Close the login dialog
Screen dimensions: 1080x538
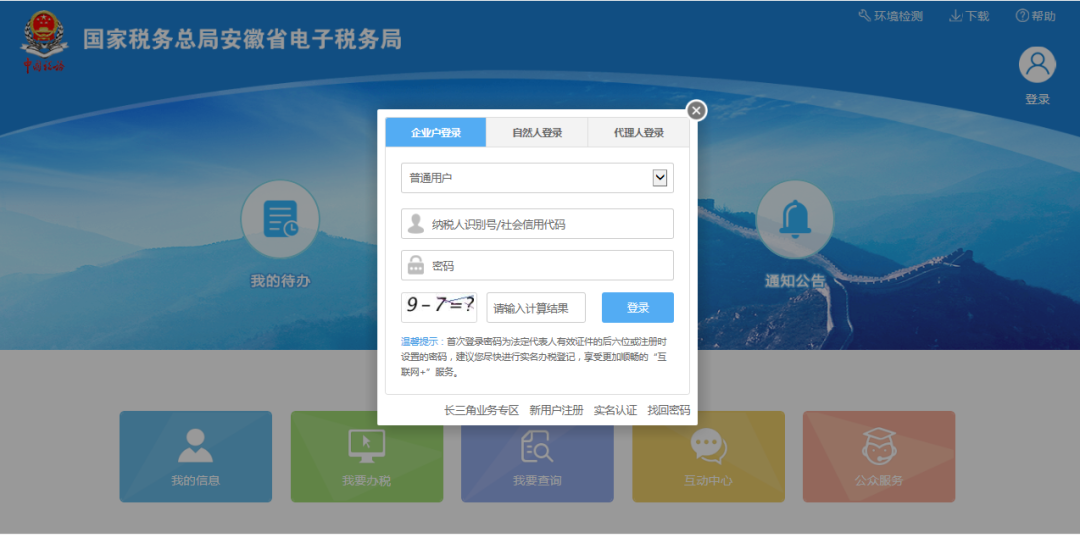click(x=696, y=110)
